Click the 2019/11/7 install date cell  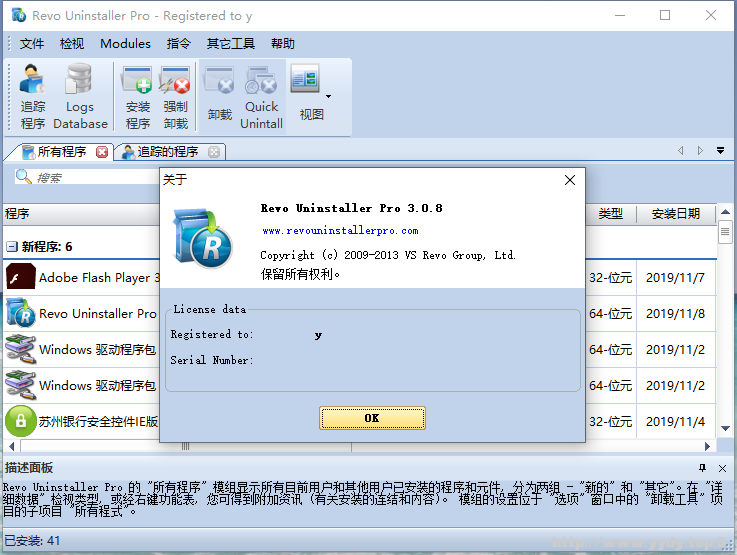[x=675, y=278]
